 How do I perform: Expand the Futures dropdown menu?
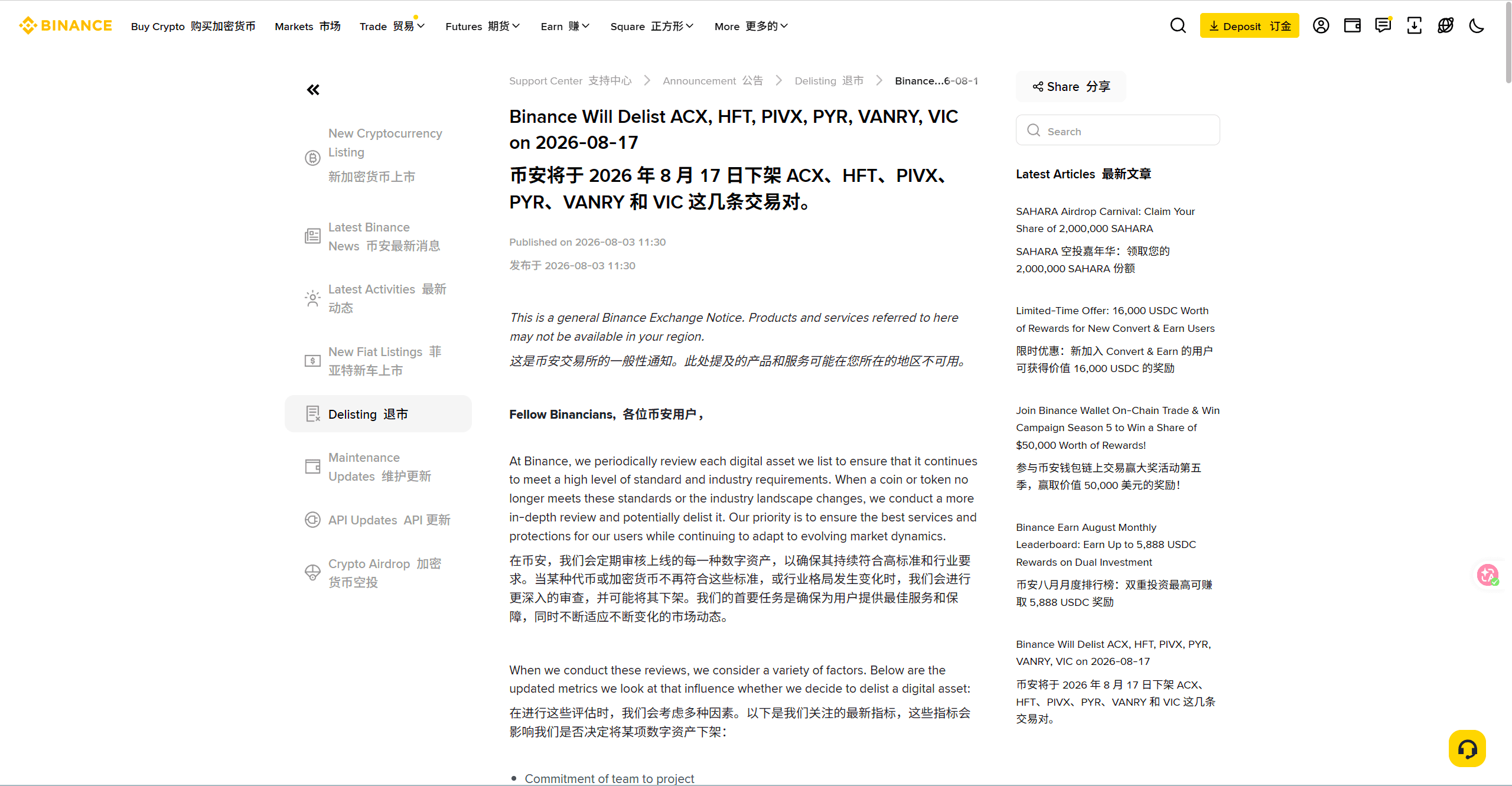click(483, 26)
